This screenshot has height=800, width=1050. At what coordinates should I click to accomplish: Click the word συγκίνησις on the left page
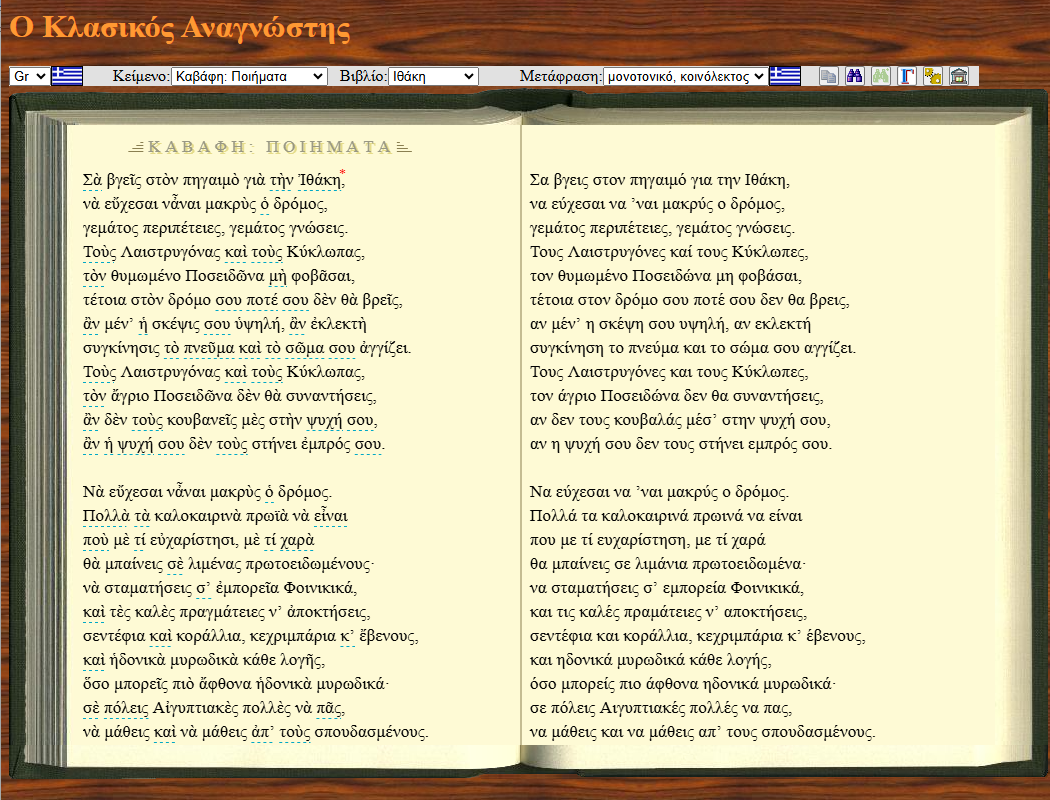[121, 349]
